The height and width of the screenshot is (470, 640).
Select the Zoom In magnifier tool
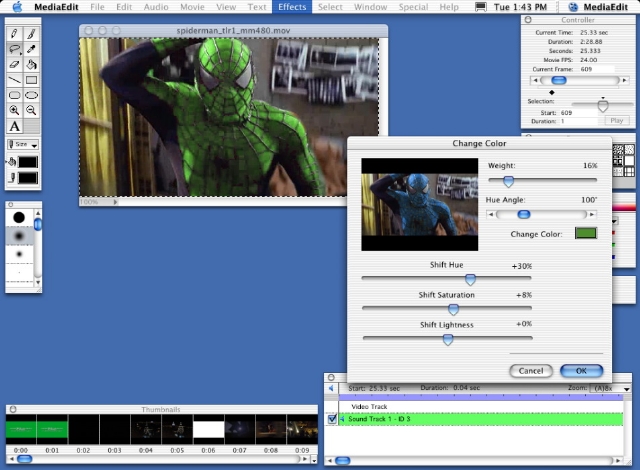pyautogui.click(x=14, y=110)
